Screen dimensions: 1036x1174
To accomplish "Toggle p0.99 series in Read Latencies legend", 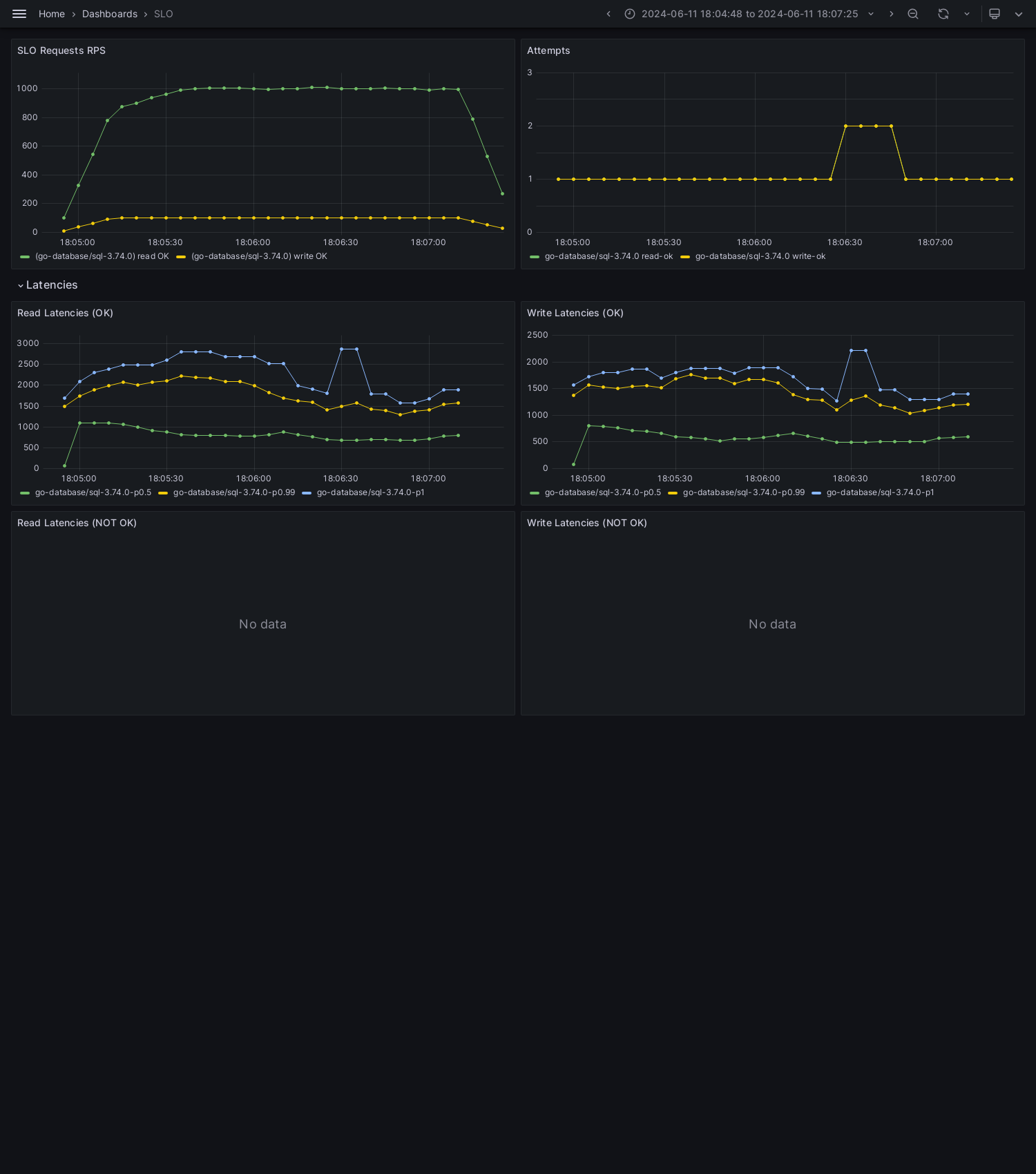I will (234, 492).
